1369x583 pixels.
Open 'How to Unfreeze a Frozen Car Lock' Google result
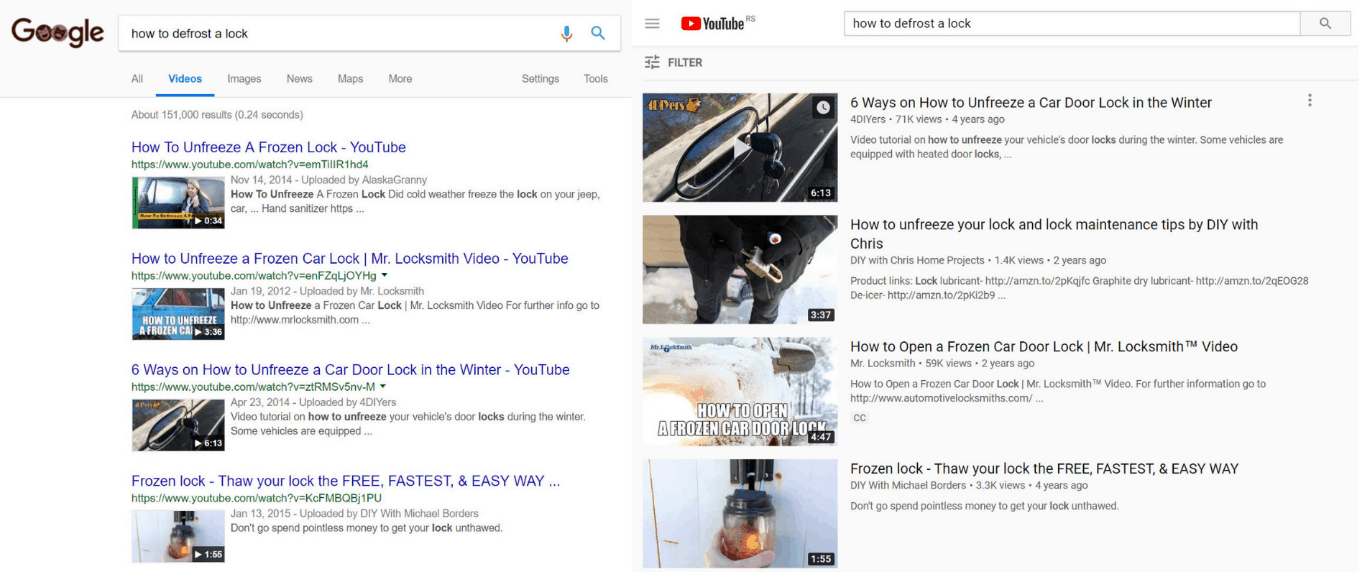(350, 258)
